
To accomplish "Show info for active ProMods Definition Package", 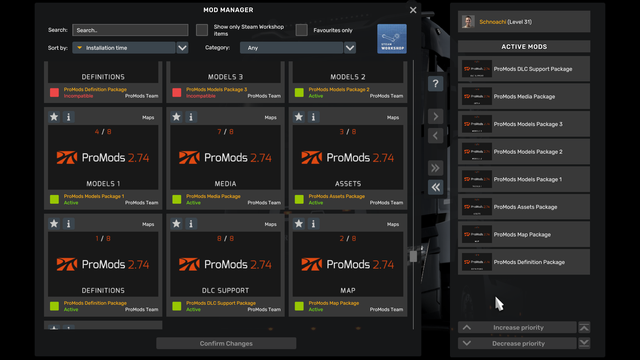I will pyautogui.click(x=69, y=224).
